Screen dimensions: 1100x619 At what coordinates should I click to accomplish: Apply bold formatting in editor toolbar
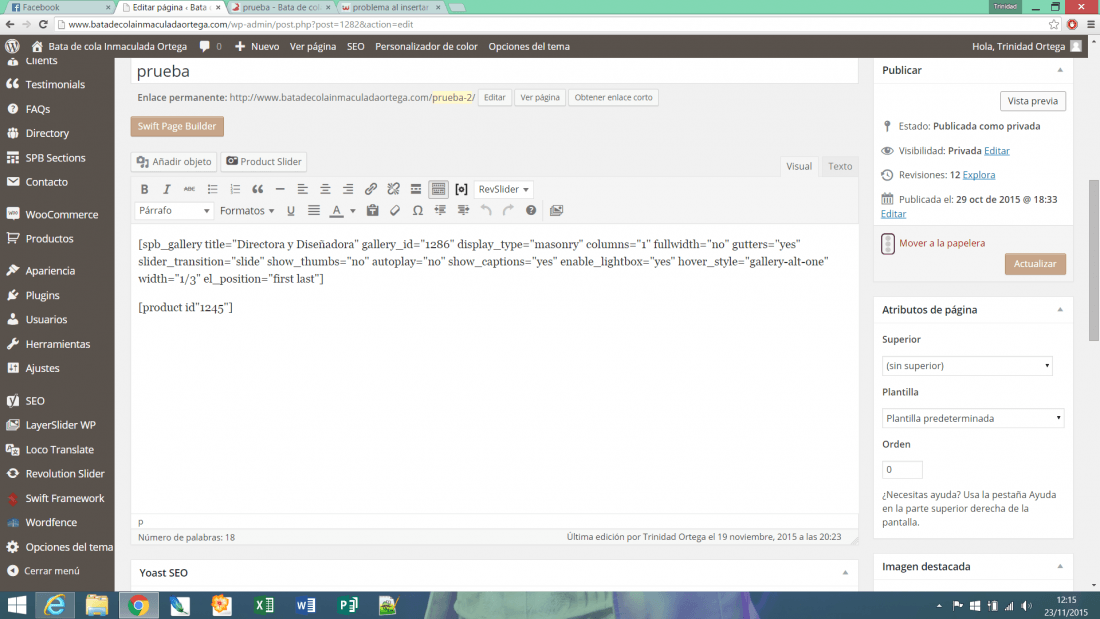pos(145,189)
